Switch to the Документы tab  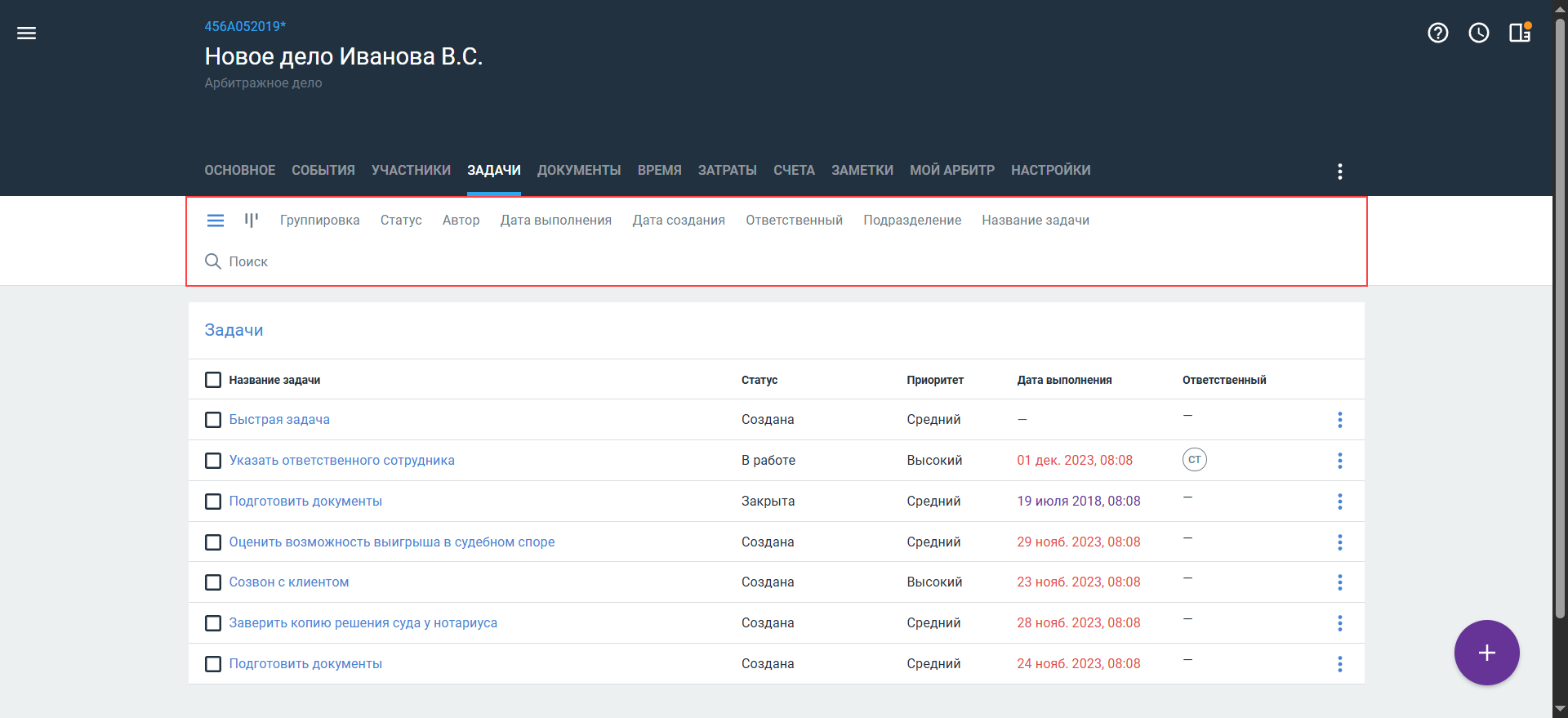[x=579, y=171]
